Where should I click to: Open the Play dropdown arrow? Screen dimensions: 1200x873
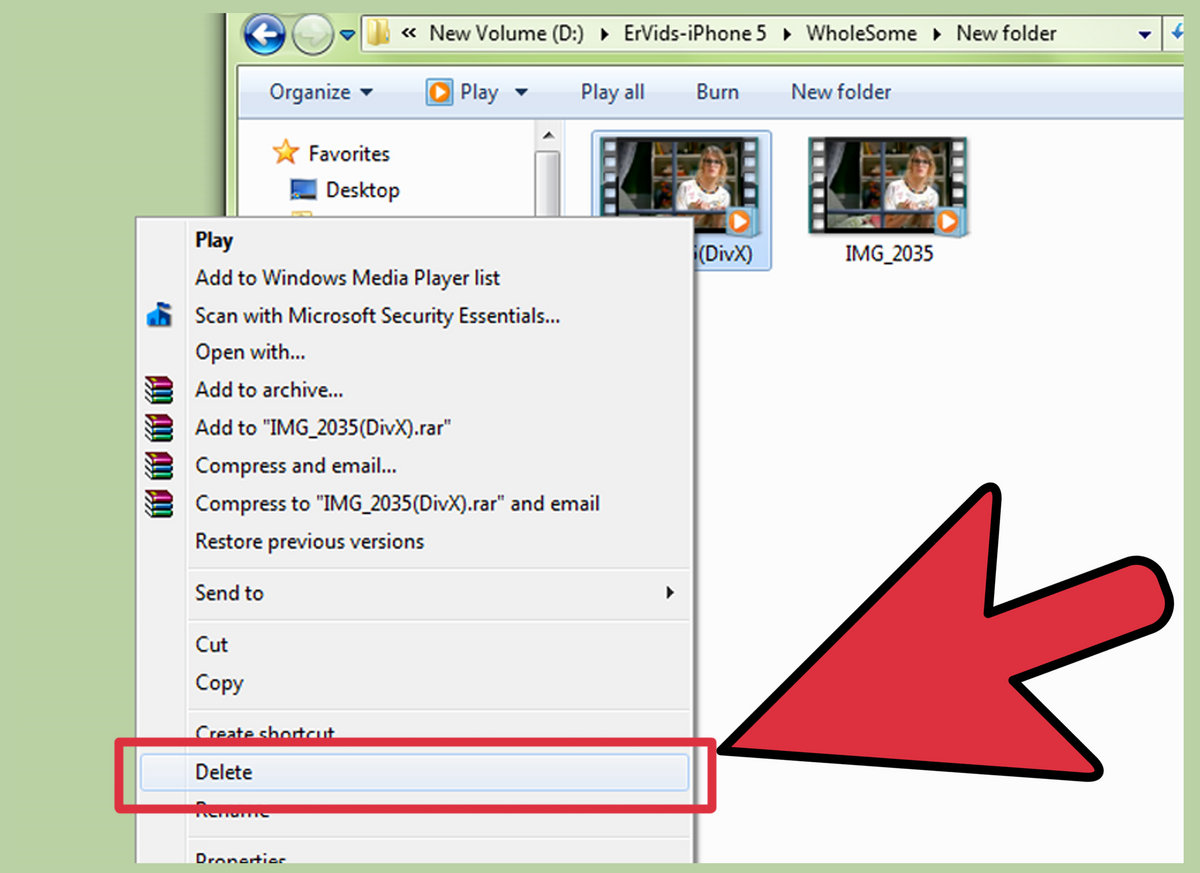coord(521,91)
